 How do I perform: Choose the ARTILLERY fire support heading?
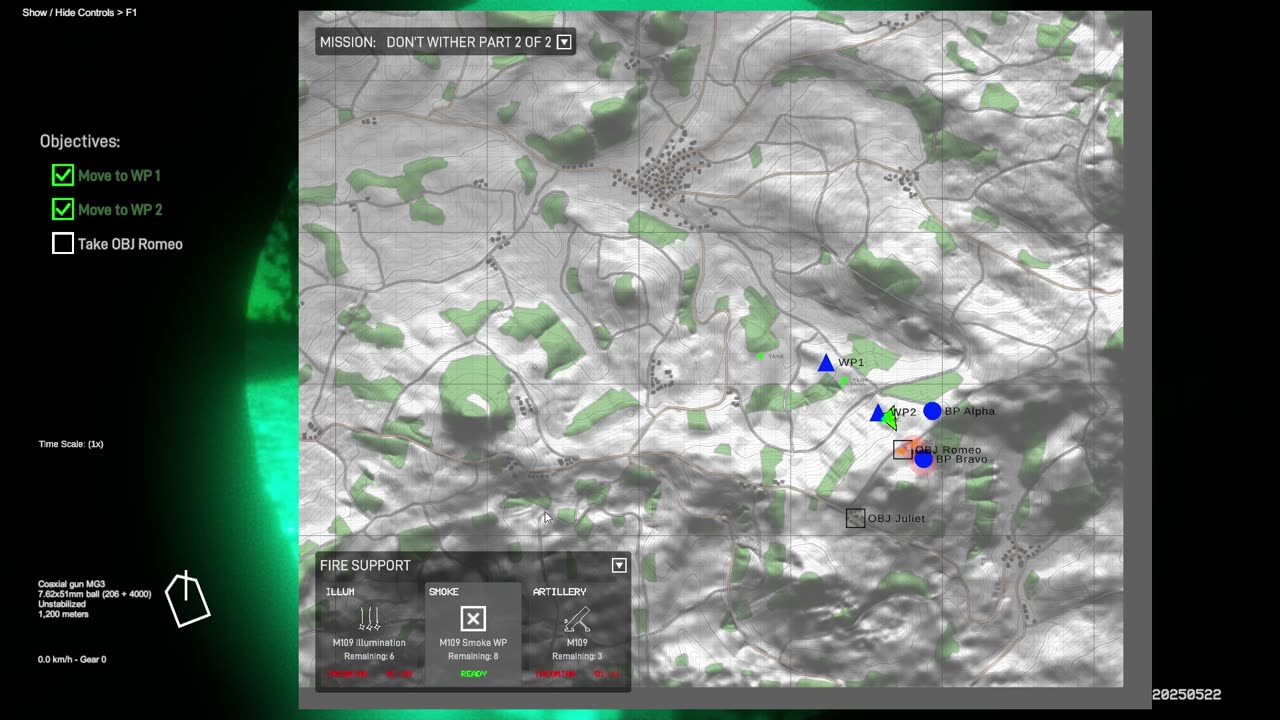tap(560, 592)
